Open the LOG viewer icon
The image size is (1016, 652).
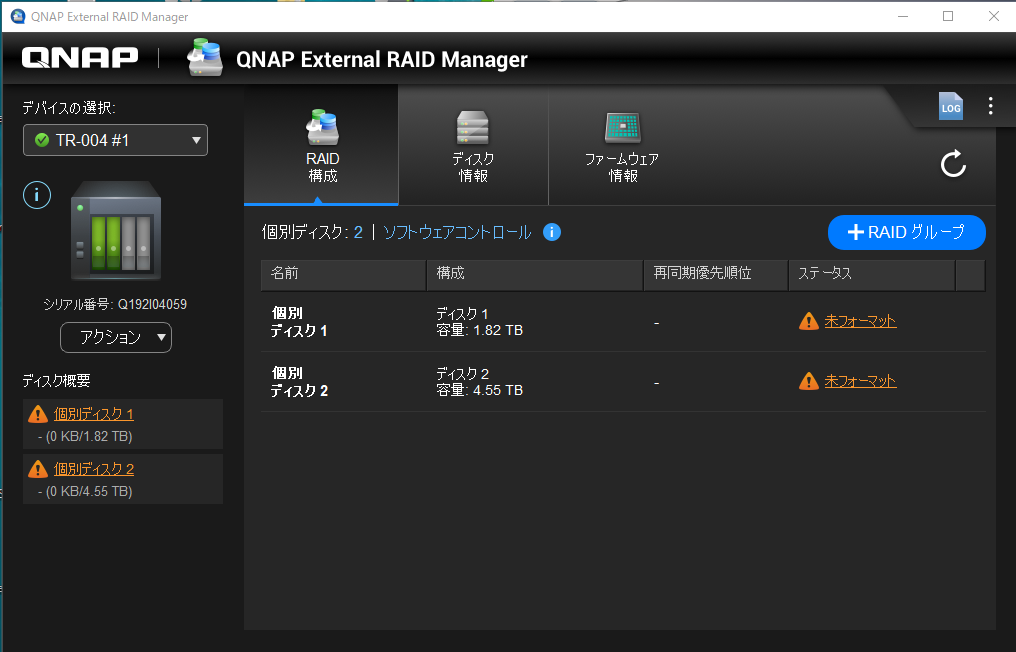coord(951,106)
